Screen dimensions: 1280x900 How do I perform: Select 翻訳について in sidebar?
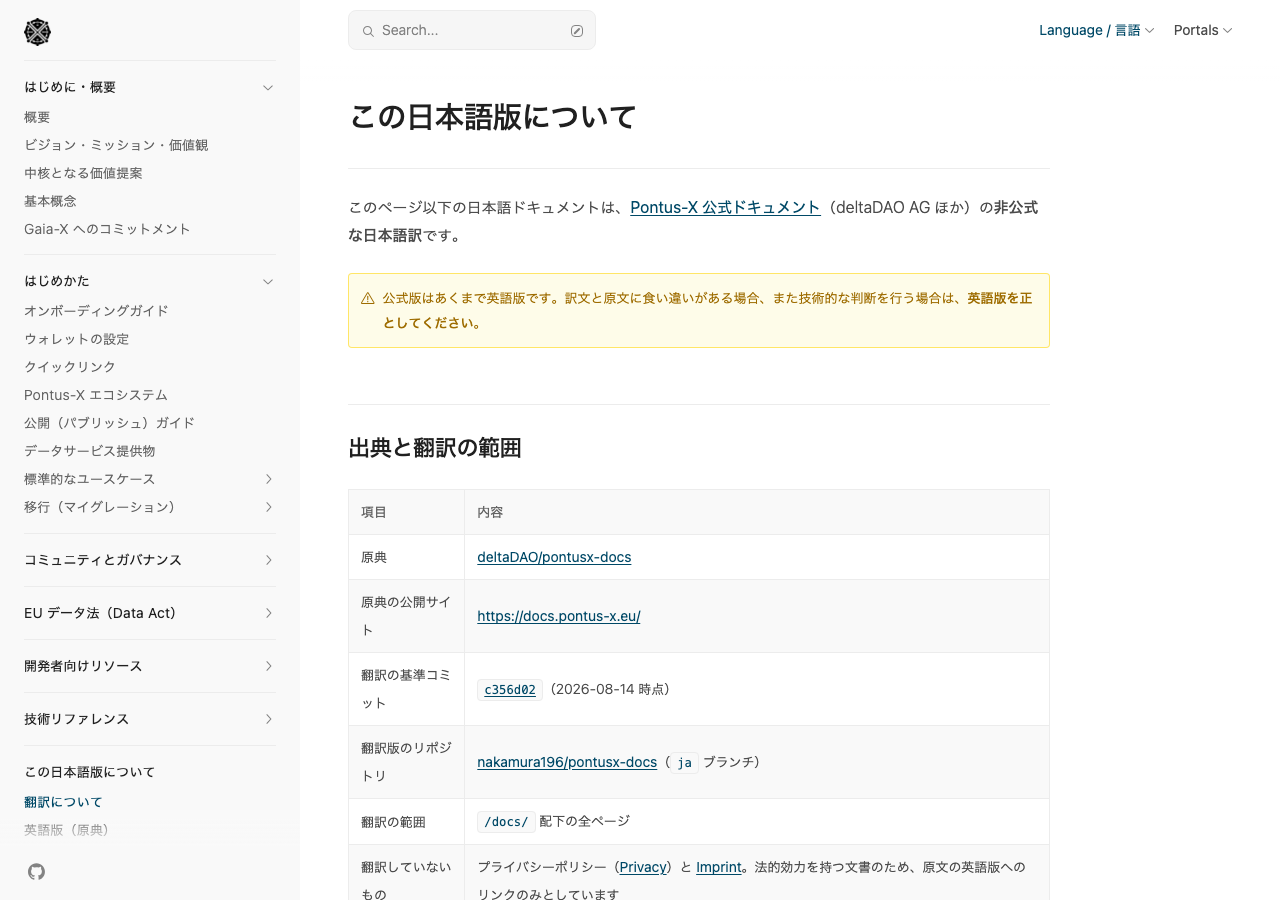63,802
